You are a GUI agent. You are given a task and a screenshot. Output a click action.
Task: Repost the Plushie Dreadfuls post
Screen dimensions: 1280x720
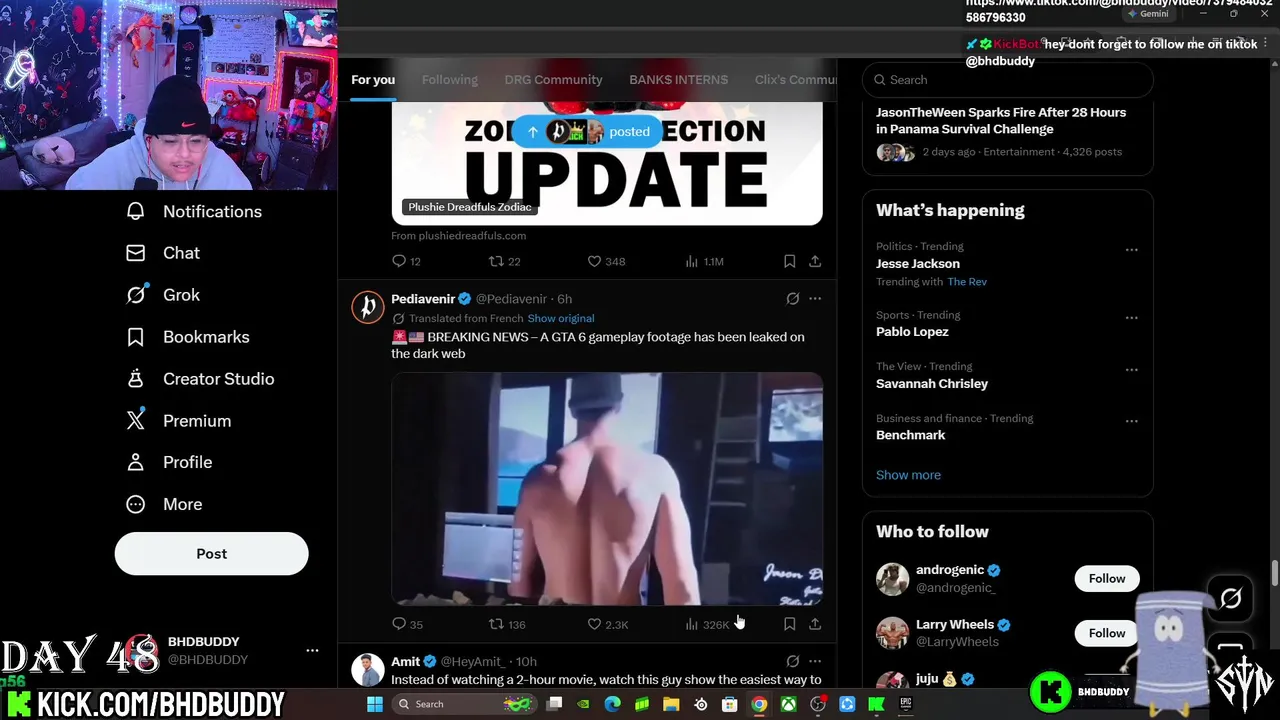pyautogui.click(x=504, y=261)
